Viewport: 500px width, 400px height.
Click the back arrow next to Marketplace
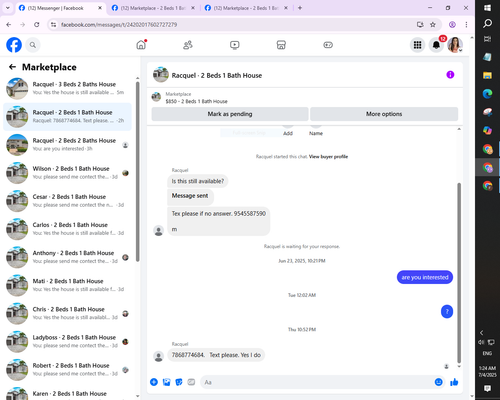[x=12, y=67]
